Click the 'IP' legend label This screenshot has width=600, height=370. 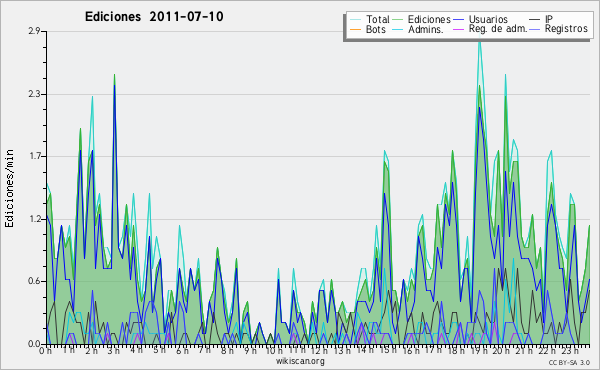pos(549,19)
